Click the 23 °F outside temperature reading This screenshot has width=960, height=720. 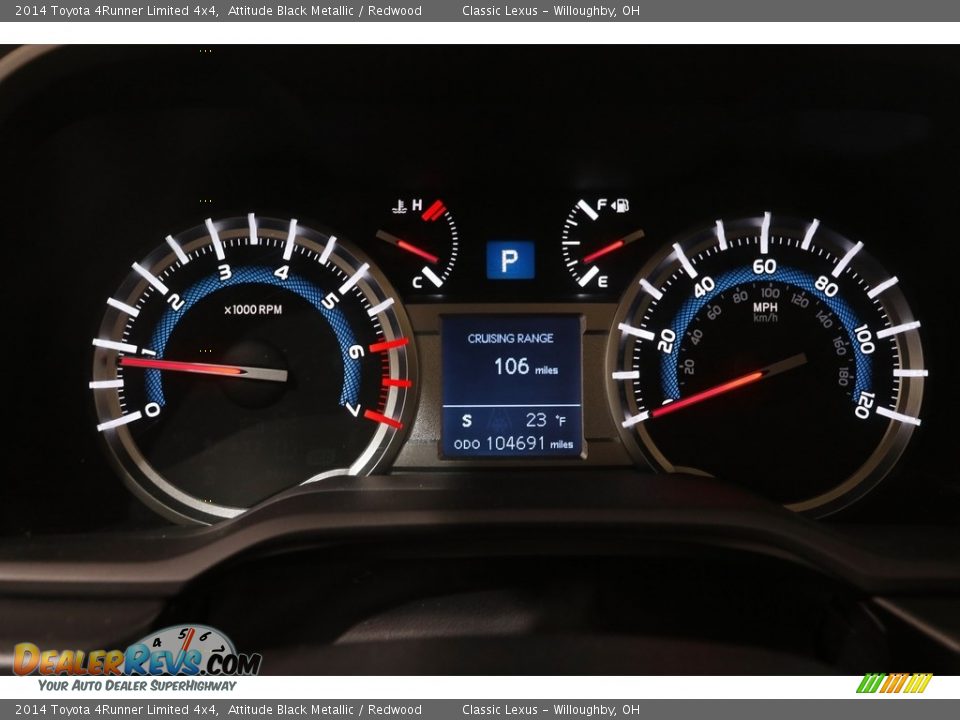click(x=546, y=420)
